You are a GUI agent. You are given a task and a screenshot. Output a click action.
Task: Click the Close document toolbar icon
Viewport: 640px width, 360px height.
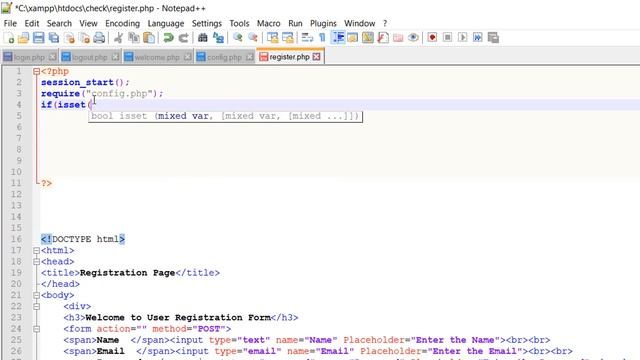[x=69, y=38]
